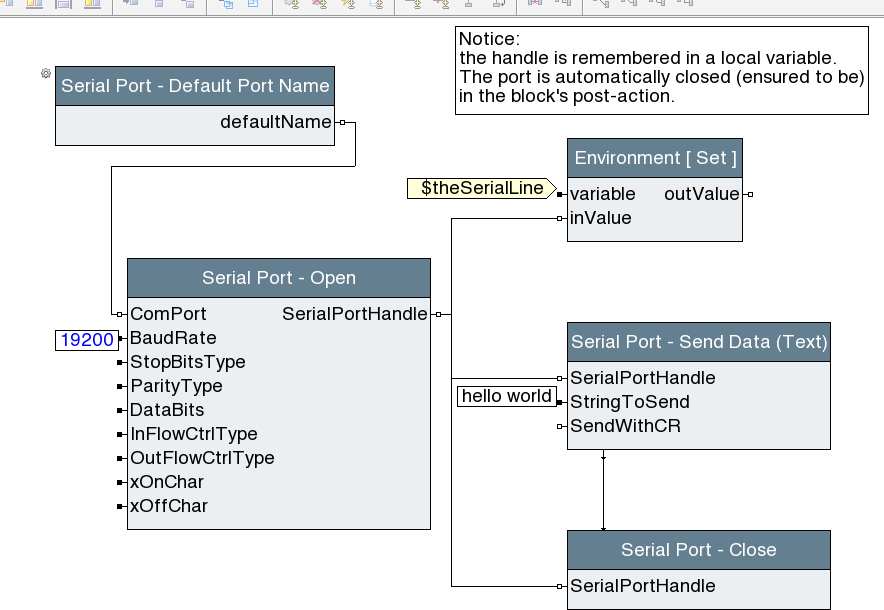Image resolution: width=884 pixels, height=610 pixels.
Task: Click the Serial Port - Send Data (Text) header
Action: pyautogui.click(x=698, y=342)
